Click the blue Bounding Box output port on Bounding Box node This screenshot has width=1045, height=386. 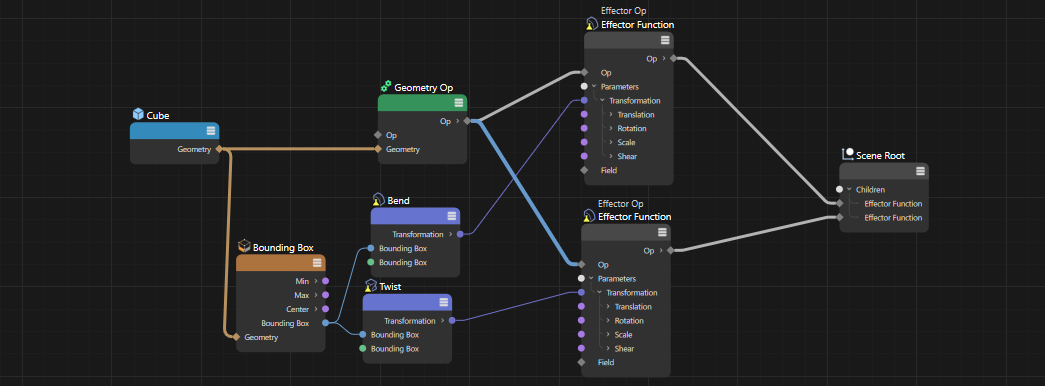[x=325, y=323]
